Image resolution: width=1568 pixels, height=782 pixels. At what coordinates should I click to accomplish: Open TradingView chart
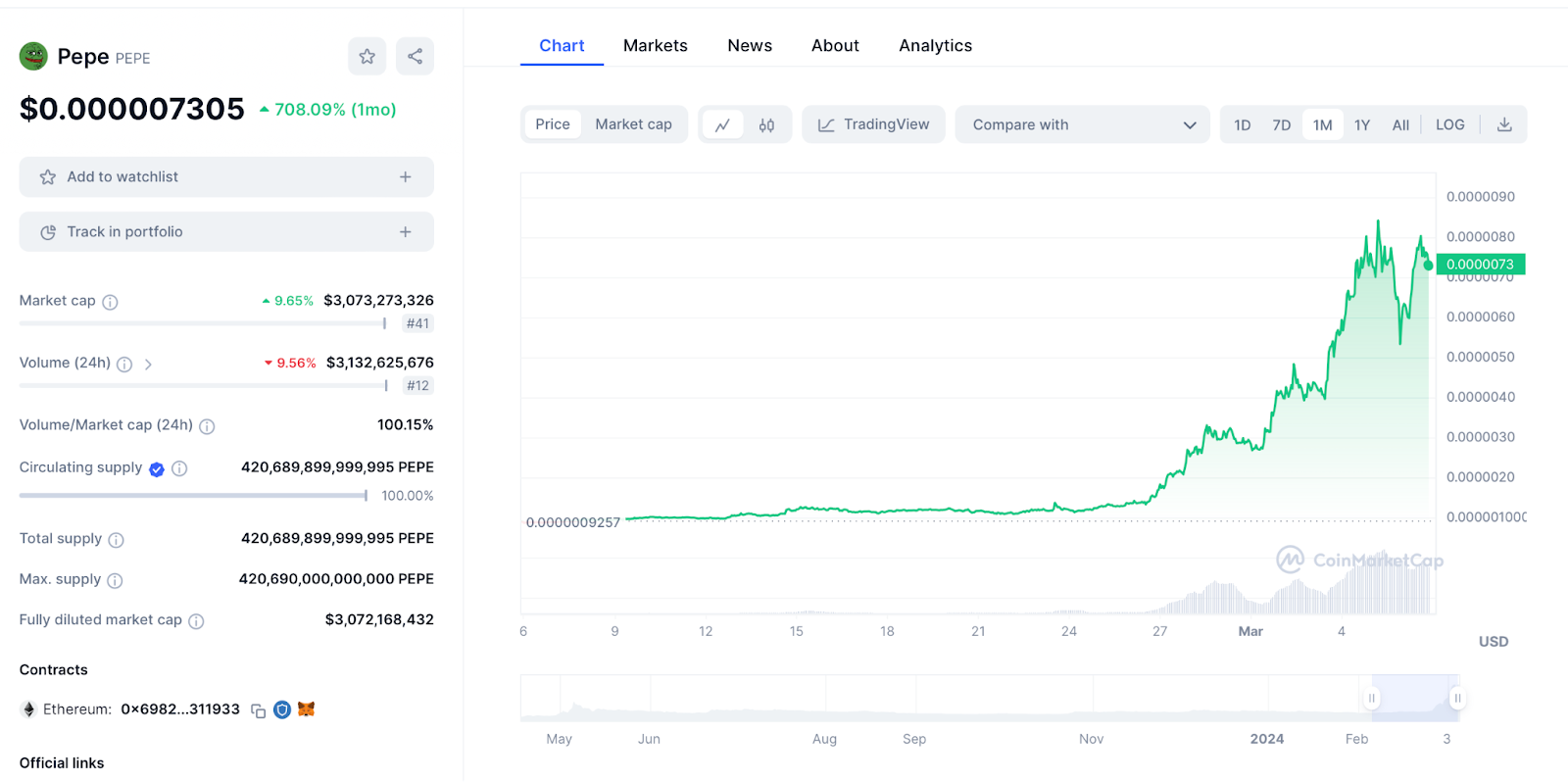click(x=873, y=124)
